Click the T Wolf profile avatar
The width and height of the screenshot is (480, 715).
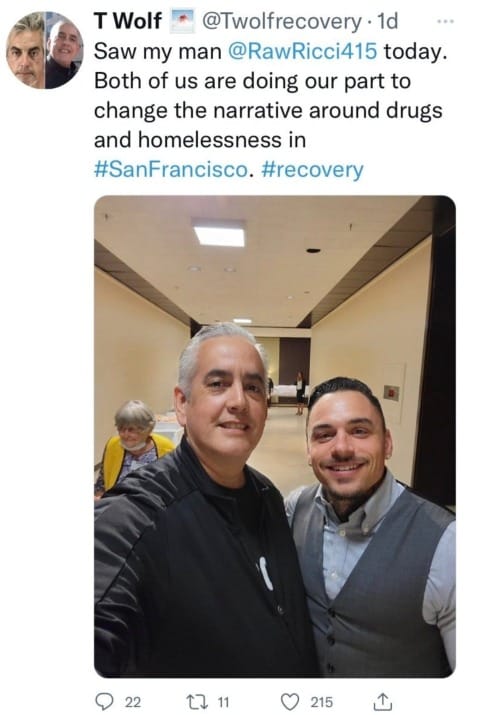click(45, 50)
